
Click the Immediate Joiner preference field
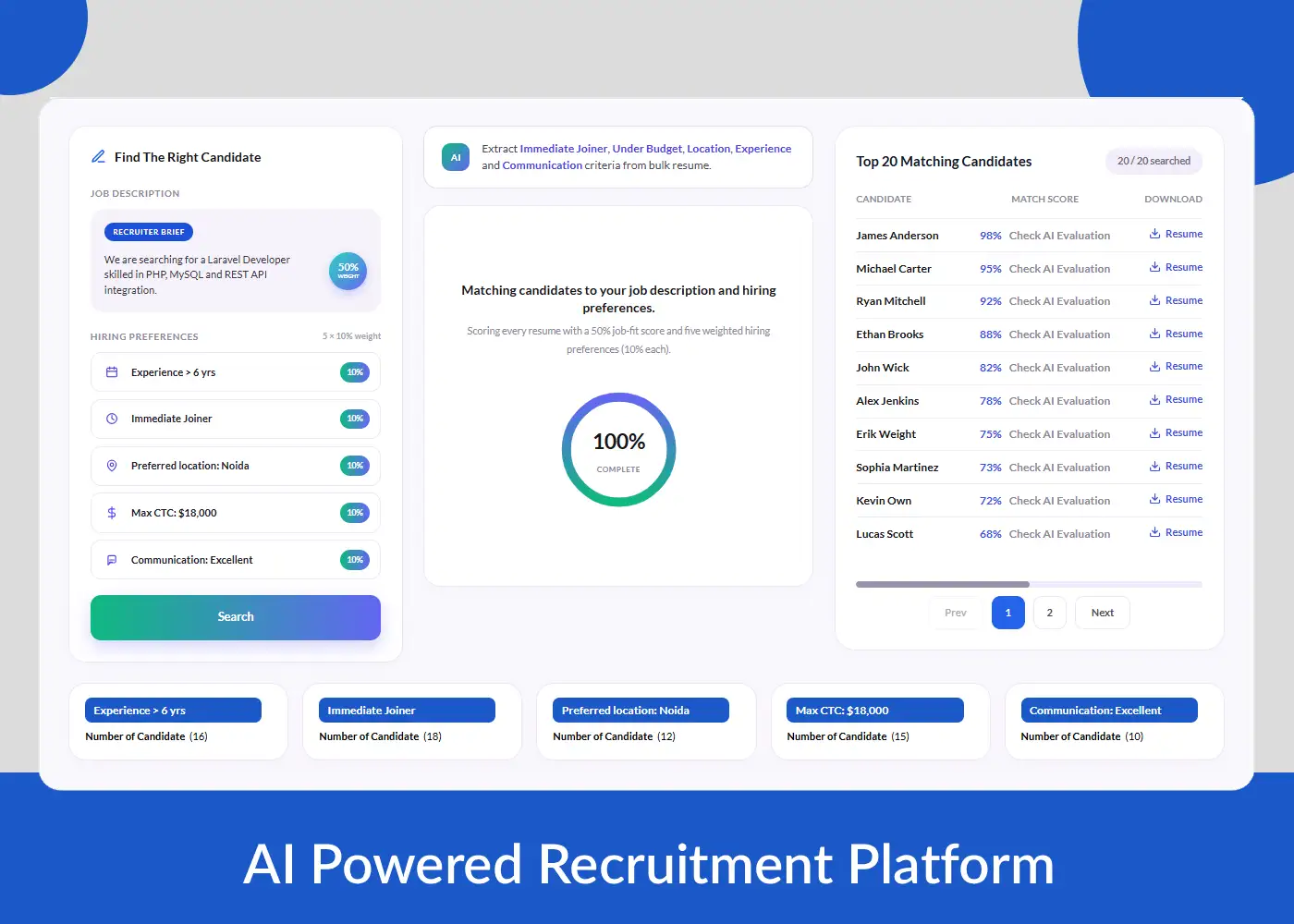coord(236,419)
